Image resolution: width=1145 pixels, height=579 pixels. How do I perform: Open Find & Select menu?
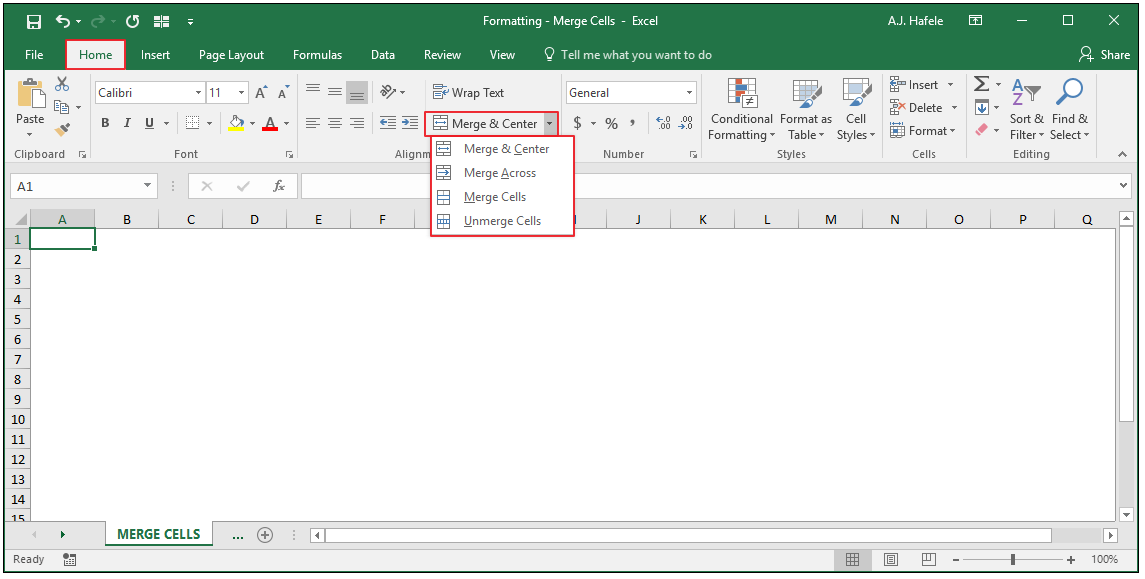click(x=1070, y=110)
